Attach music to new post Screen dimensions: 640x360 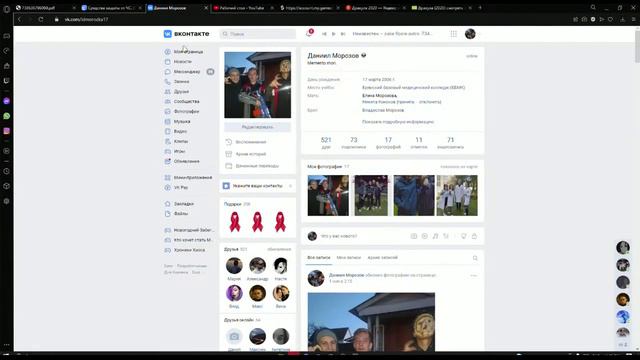pos(435,236)
